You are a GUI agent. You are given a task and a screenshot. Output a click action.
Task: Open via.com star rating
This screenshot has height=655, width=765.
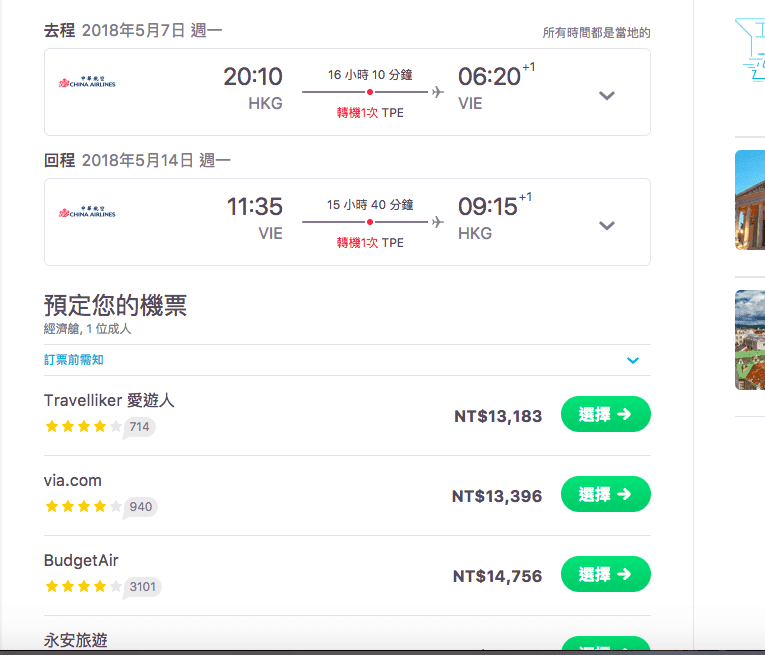click(83, 507)
